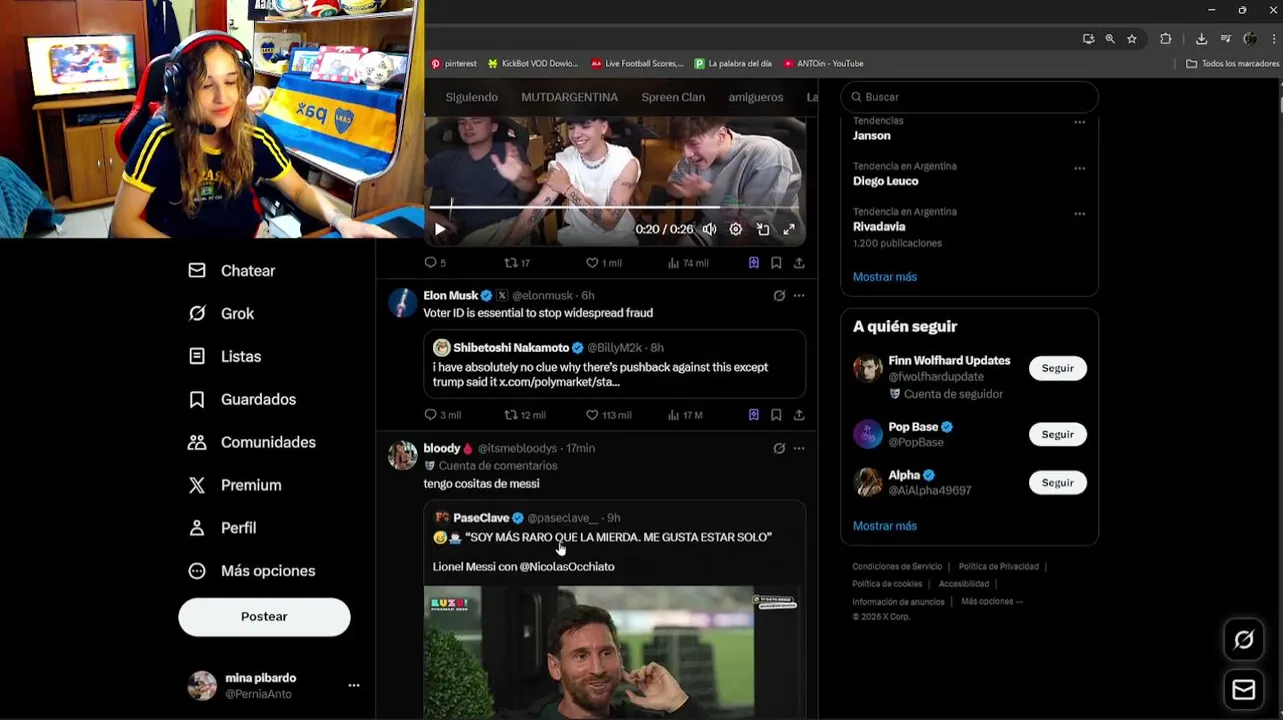Open Condiciones de Servicio link
1283x720 pixels.
click(897, 567)
